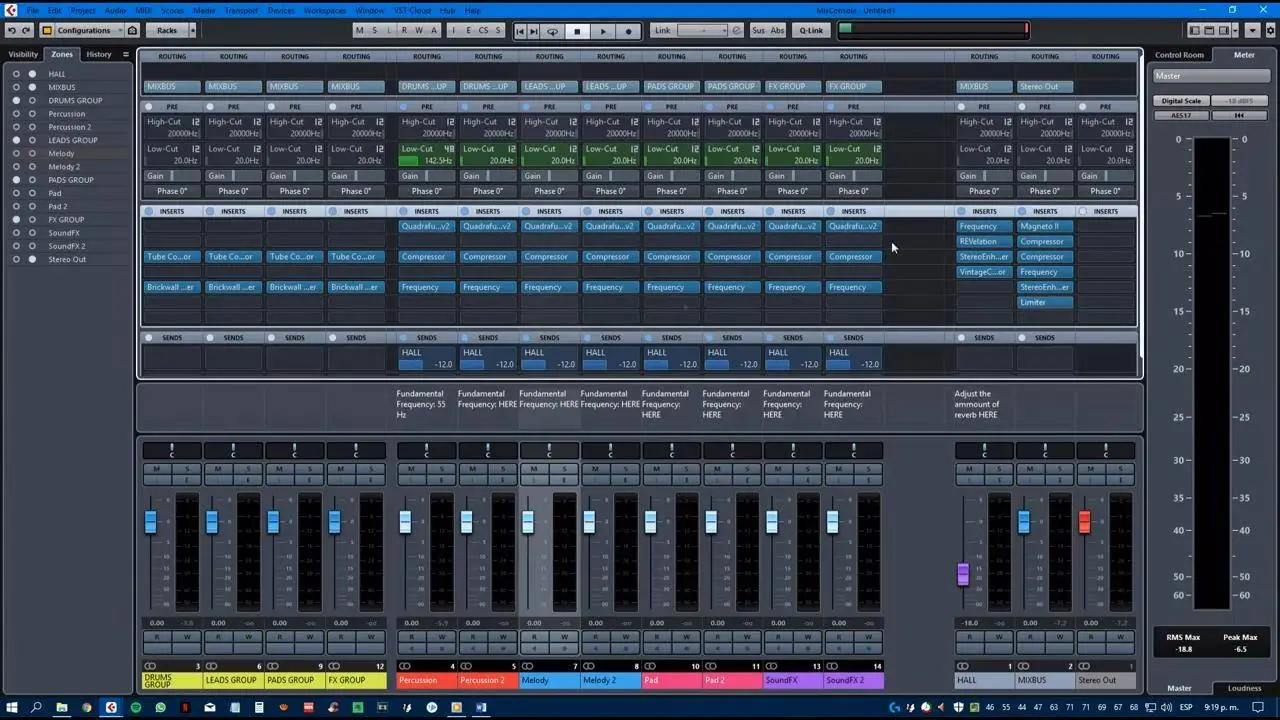Click the Limiter insert on MIXBUS

coord(1044,302)
